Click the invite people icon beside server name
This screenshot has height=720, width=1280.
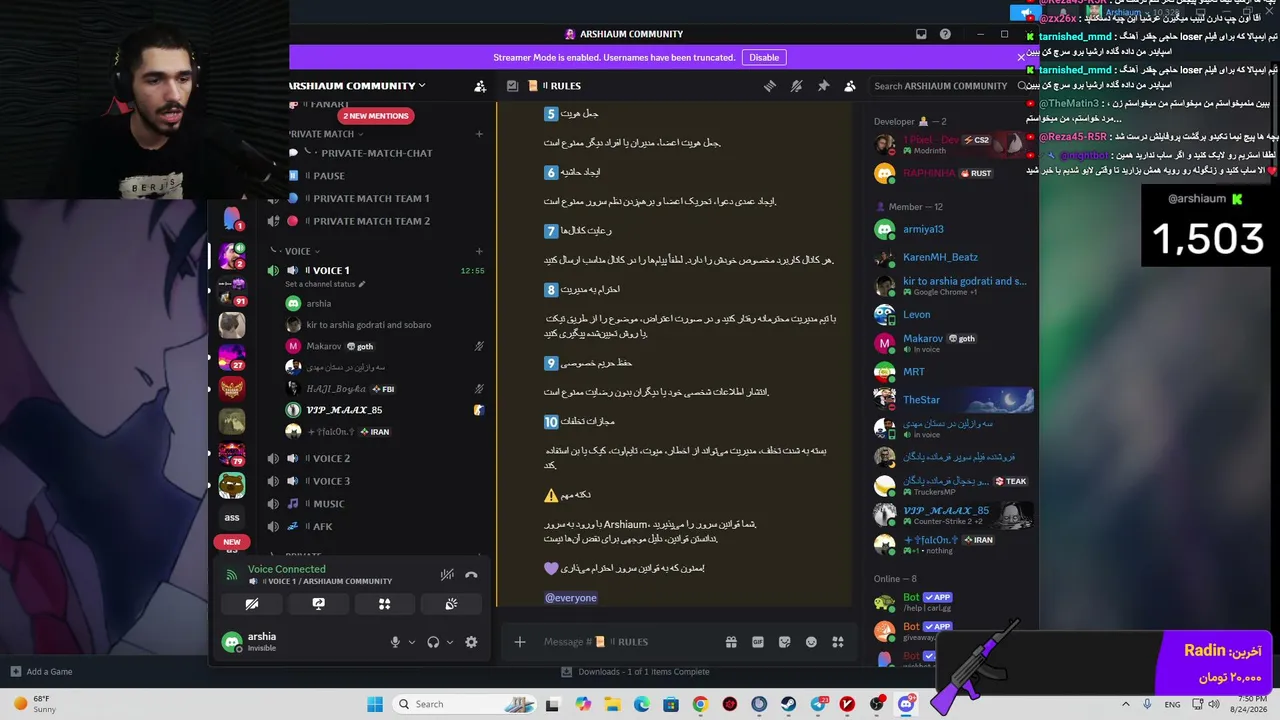[480, 86]
